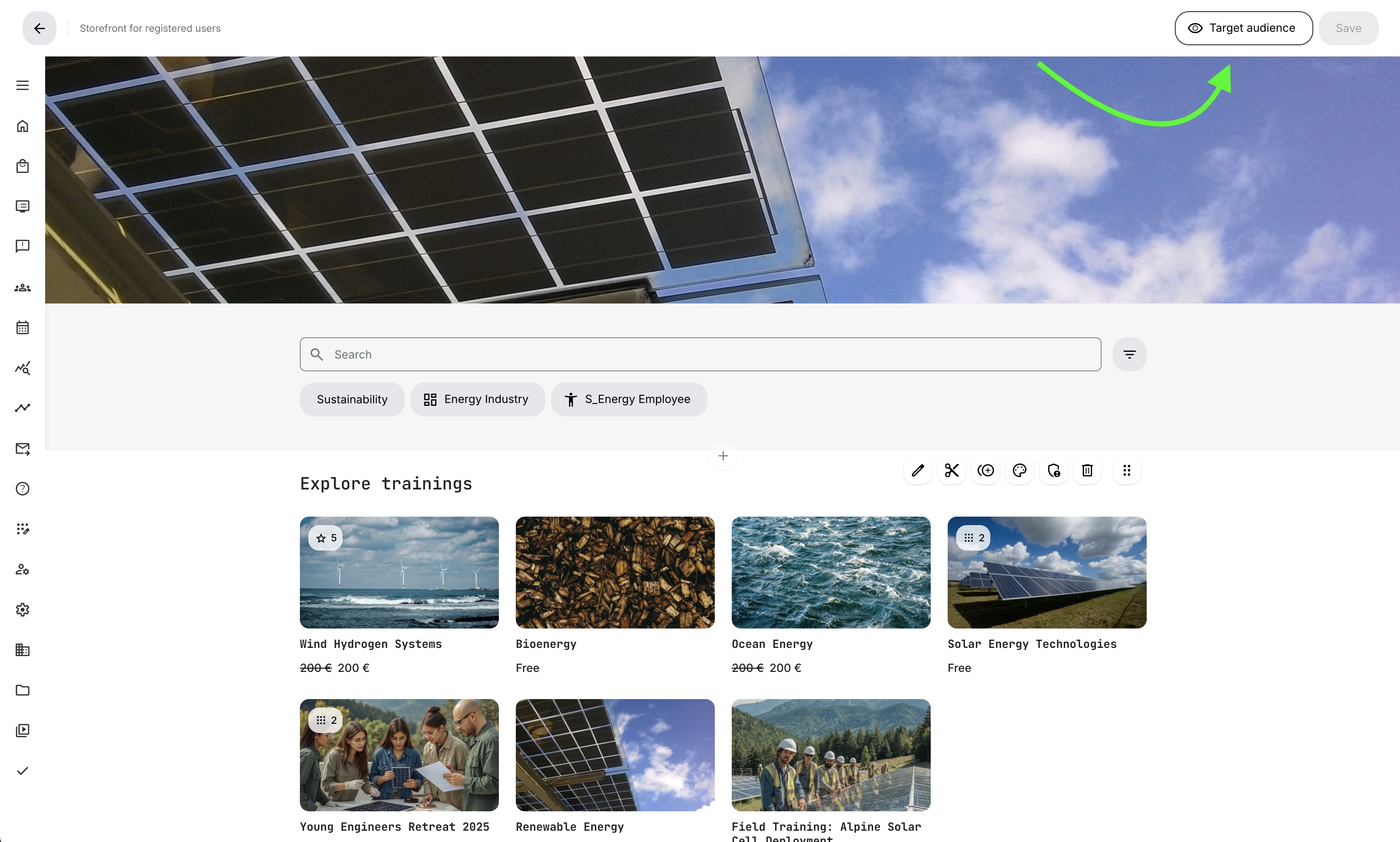The height and width of the screenshot is (842, 1400).
Task: Go back using the arrow button
Action: (39, 28)
